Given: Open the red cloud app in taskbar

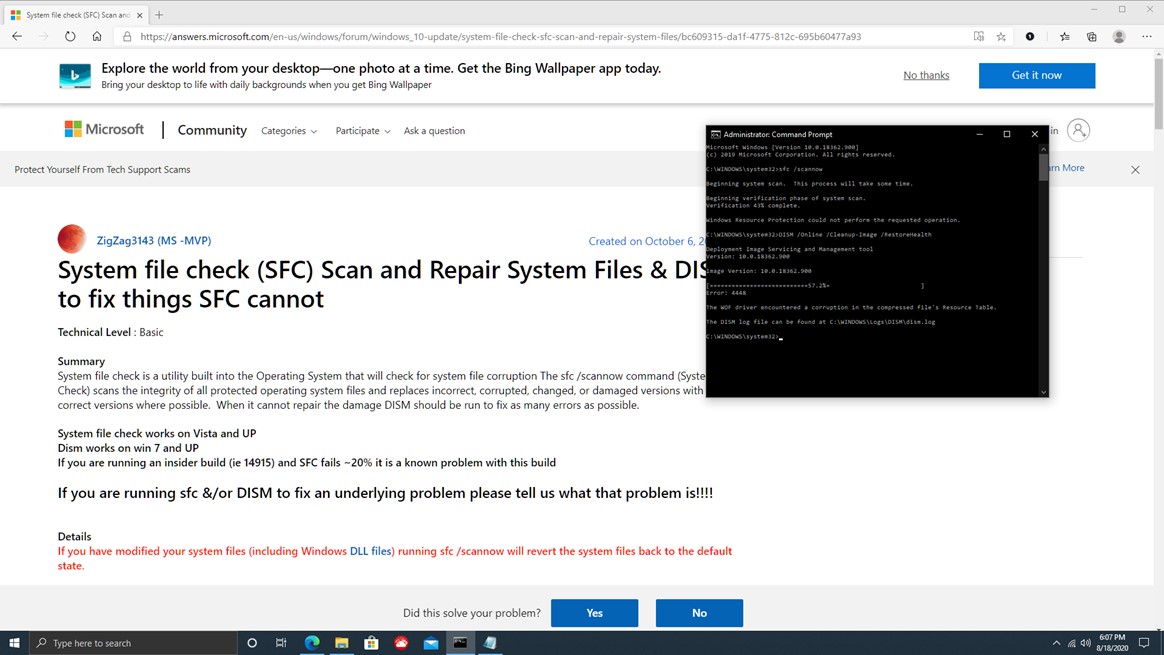Looking at the screenshot, I should 401,643.
